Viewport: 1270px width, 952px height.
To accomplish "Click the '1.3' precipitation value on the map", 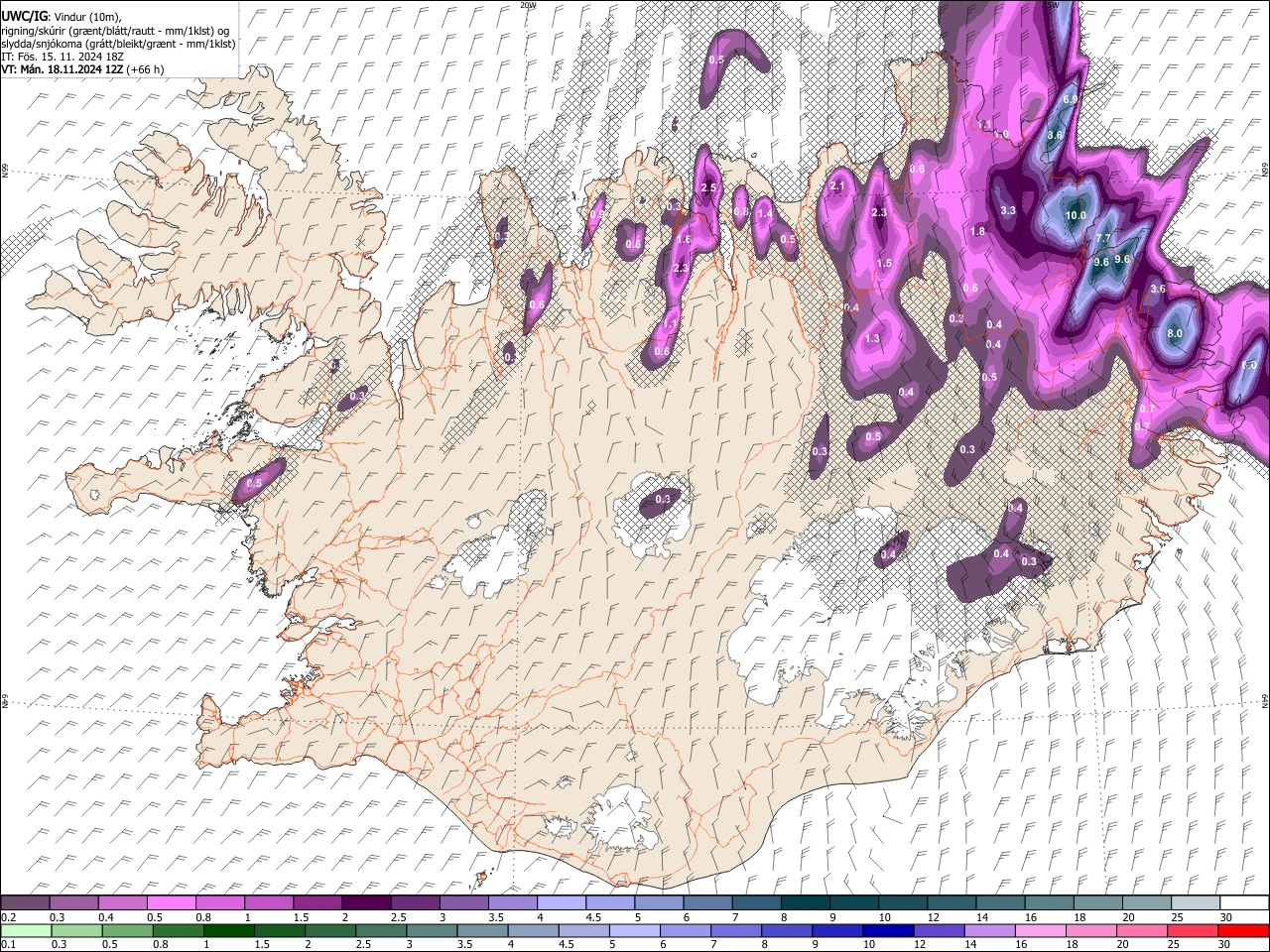I will coord(873,338).
